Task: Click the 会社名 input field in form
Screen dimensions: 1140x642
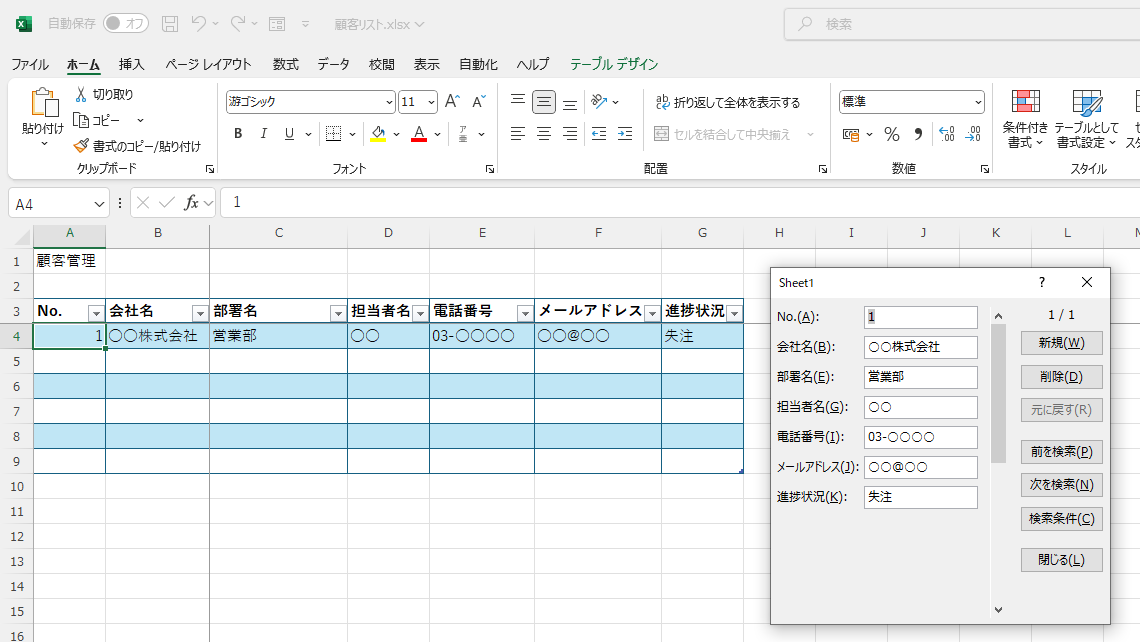Action: tap(920, 347)
